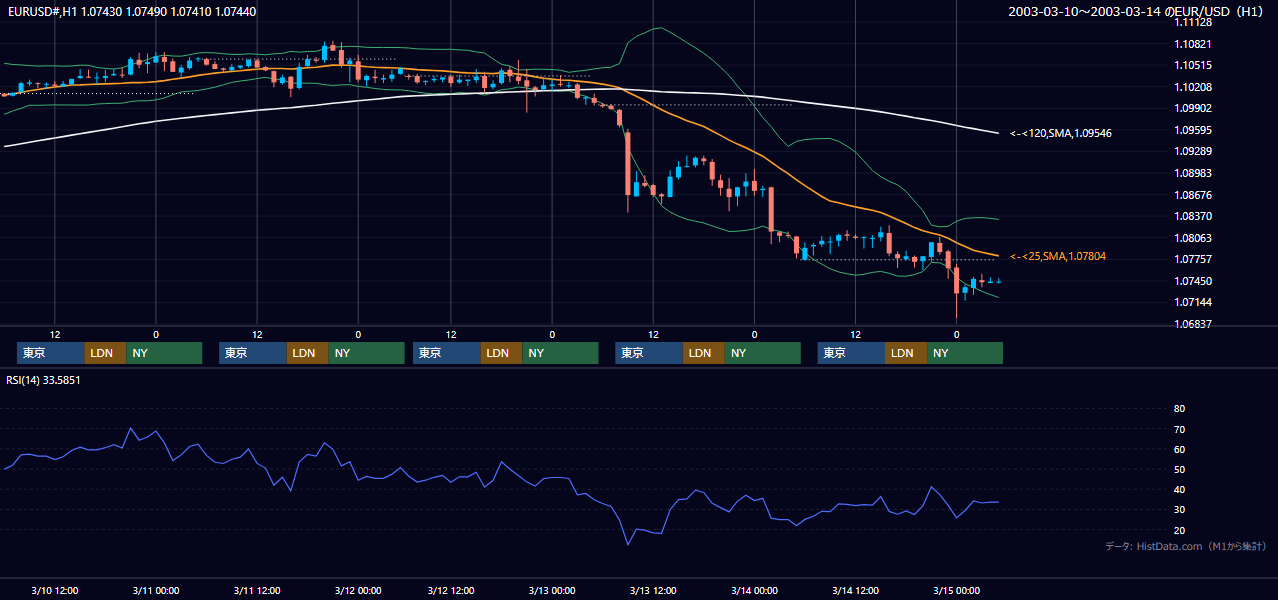Click the 3/13 12:00 time axis label

click(x=653, y=591)
